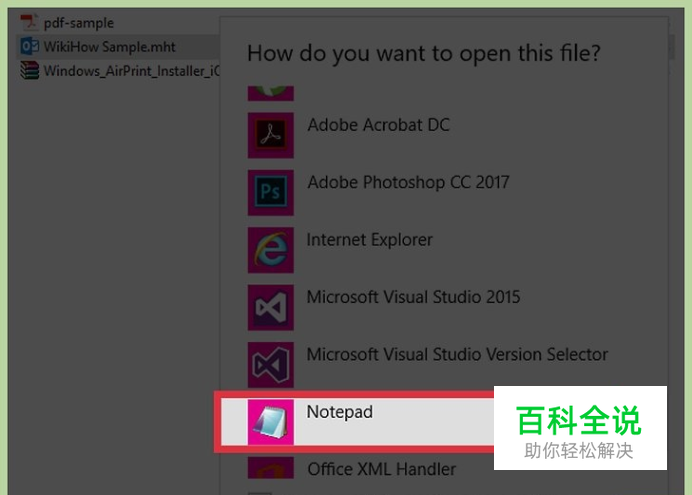Click the Adobe Photoshop CC 2017 icon

tap(271, 192)
